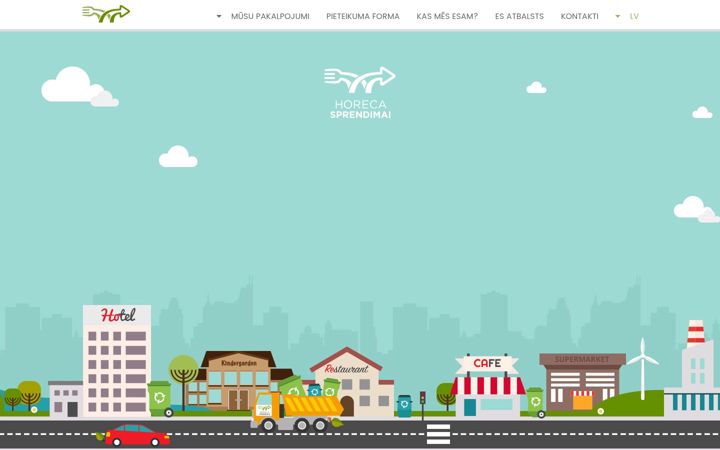Click the blue recycling bin by traffic light
This screenshot has height=450, width=720.
point(405,405)
